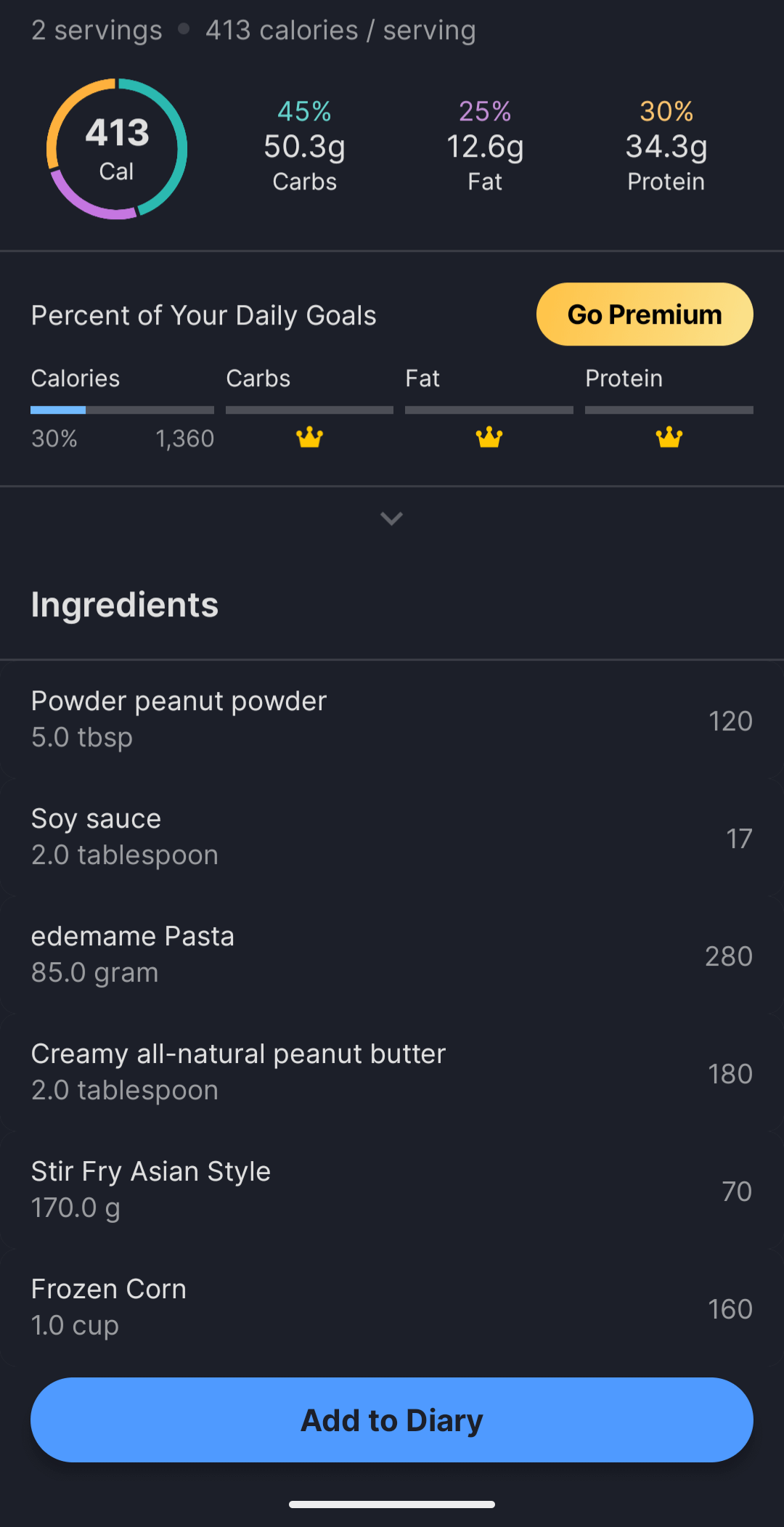Tap the Carbs goal progress bar
This screenshot has height=1527, width=784.
click(309, 410)
